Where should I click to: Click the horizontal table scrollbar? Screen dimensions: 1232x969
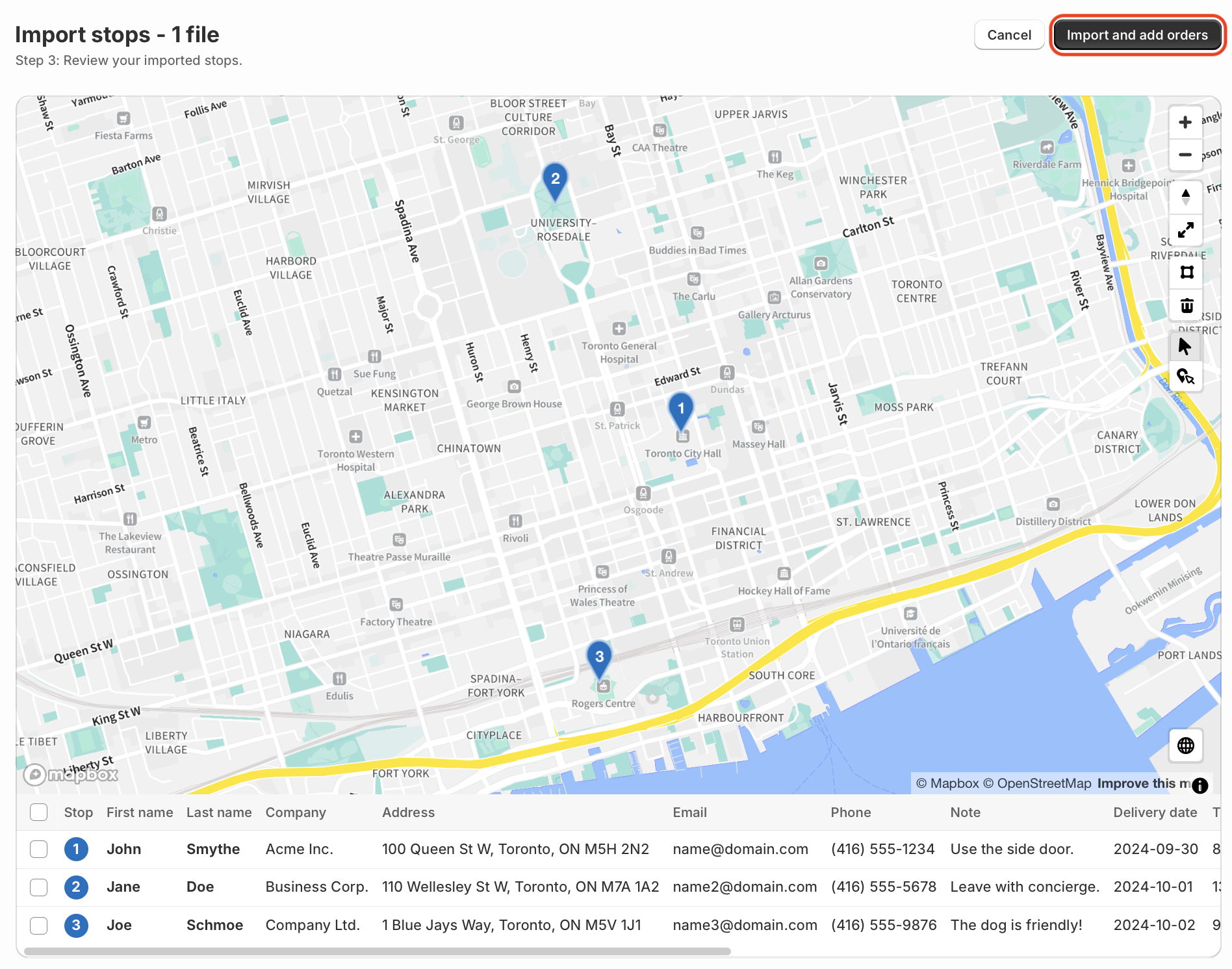(x=377, y=951)
